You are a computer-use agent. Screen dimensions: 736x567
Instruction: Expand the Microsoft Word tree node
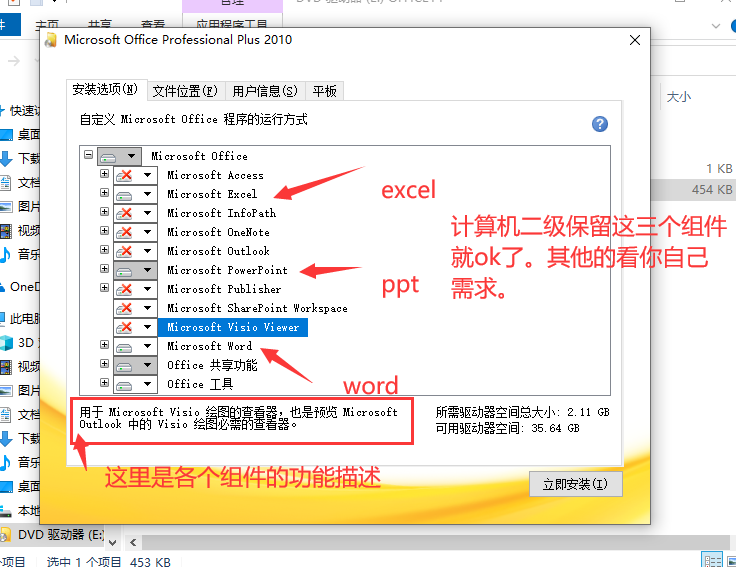point(104,345)
